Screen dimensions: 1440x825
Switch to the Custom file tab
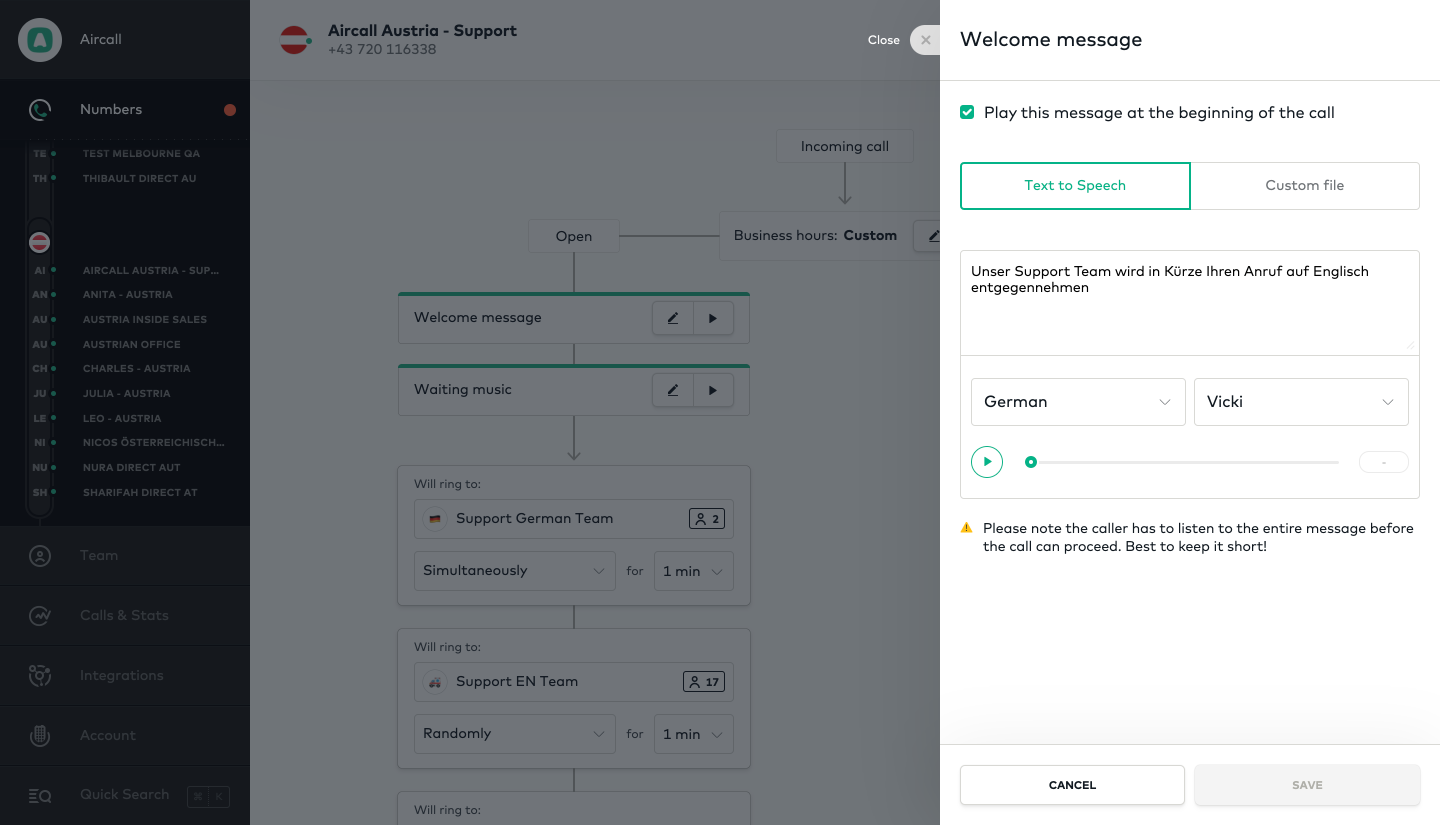click(1304, 186)
